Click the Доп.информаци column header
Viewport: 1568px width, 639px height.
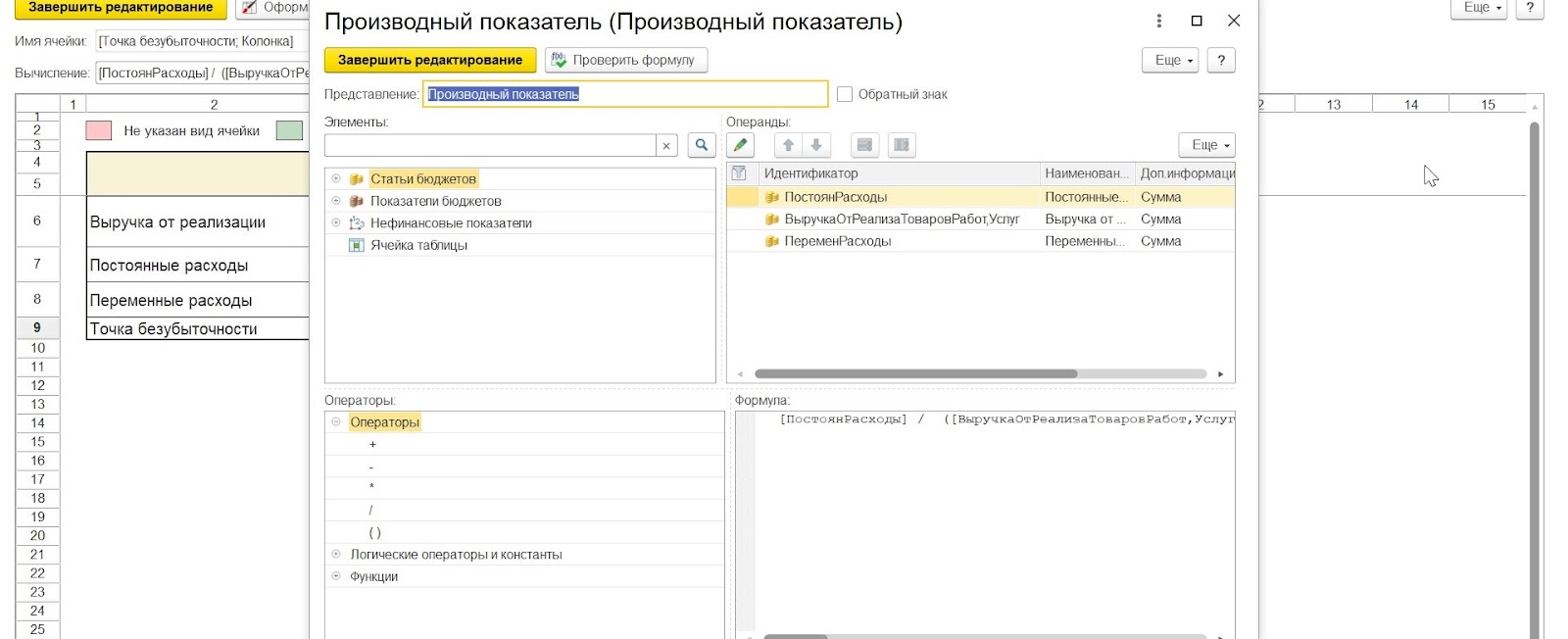click(x=1186, y=173)
